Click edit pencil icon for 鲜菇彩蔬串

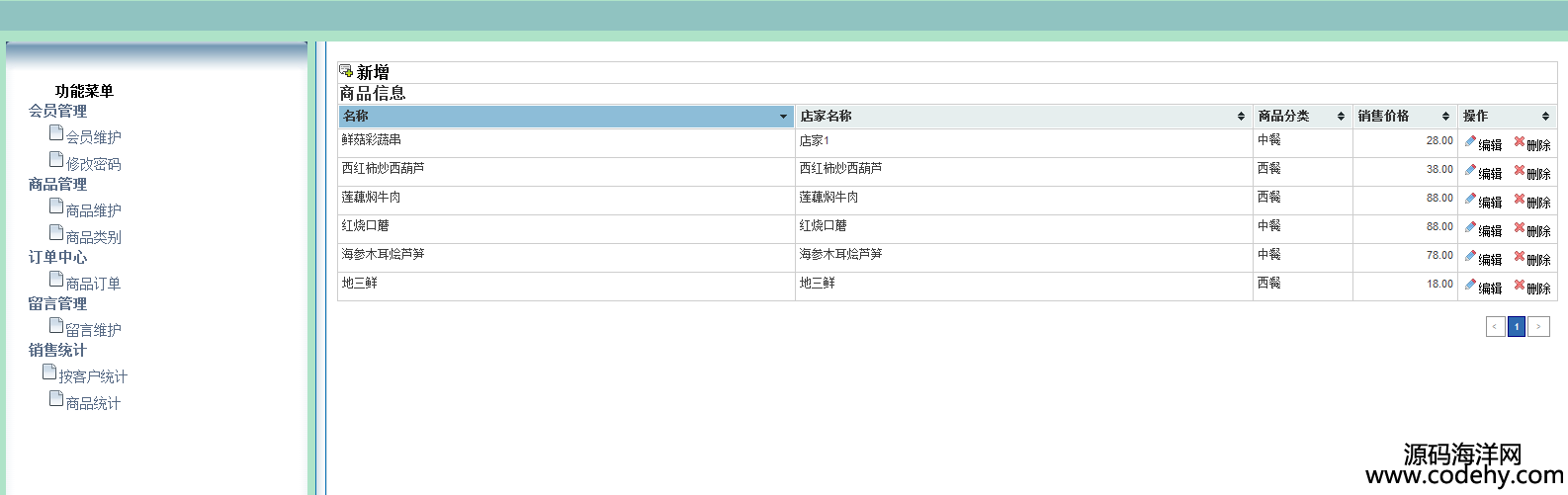[x=1470, y=142]
